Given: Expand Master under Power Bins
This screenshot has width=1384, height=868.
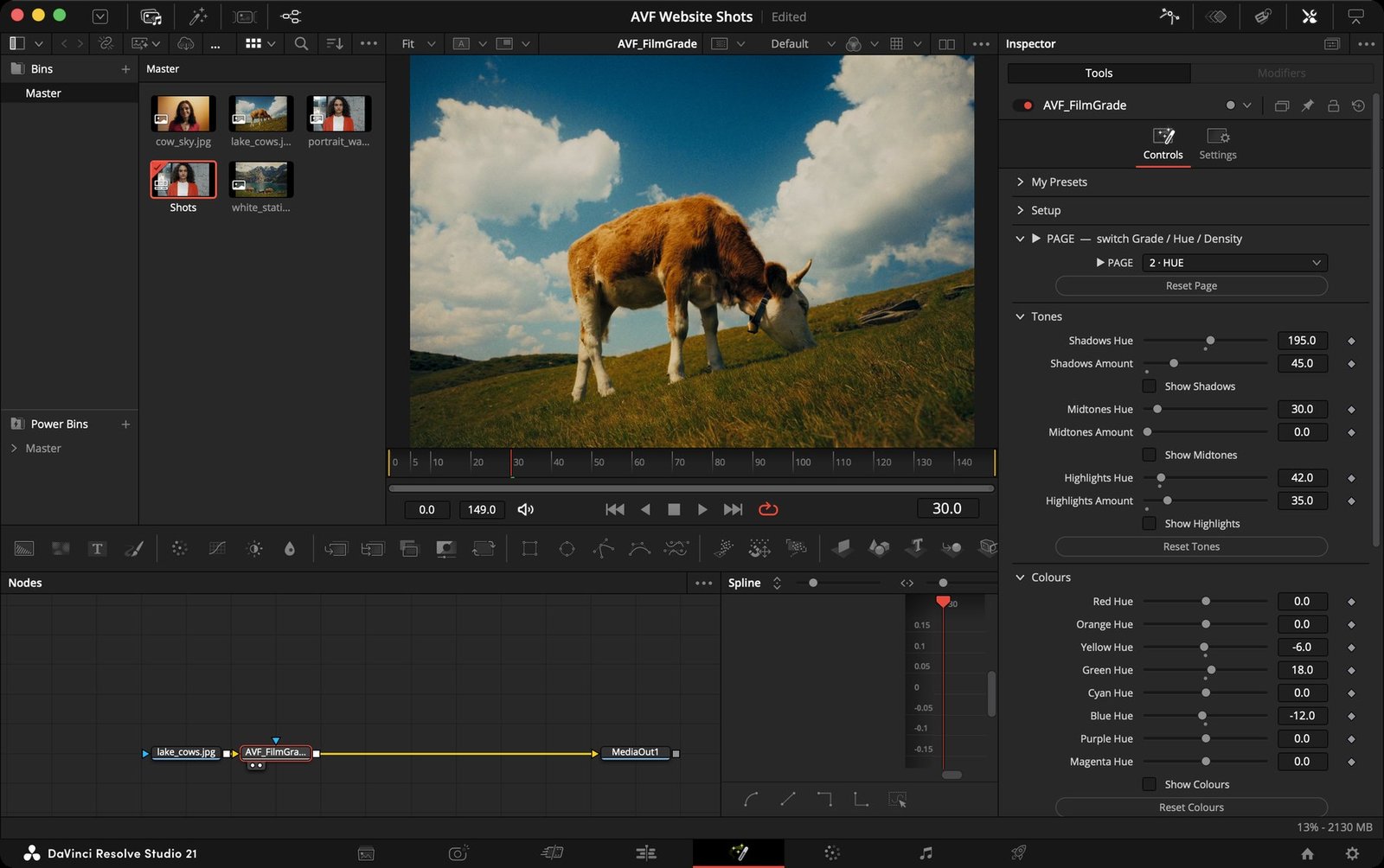Looking at the screenshot, I should tap(14, 448).
